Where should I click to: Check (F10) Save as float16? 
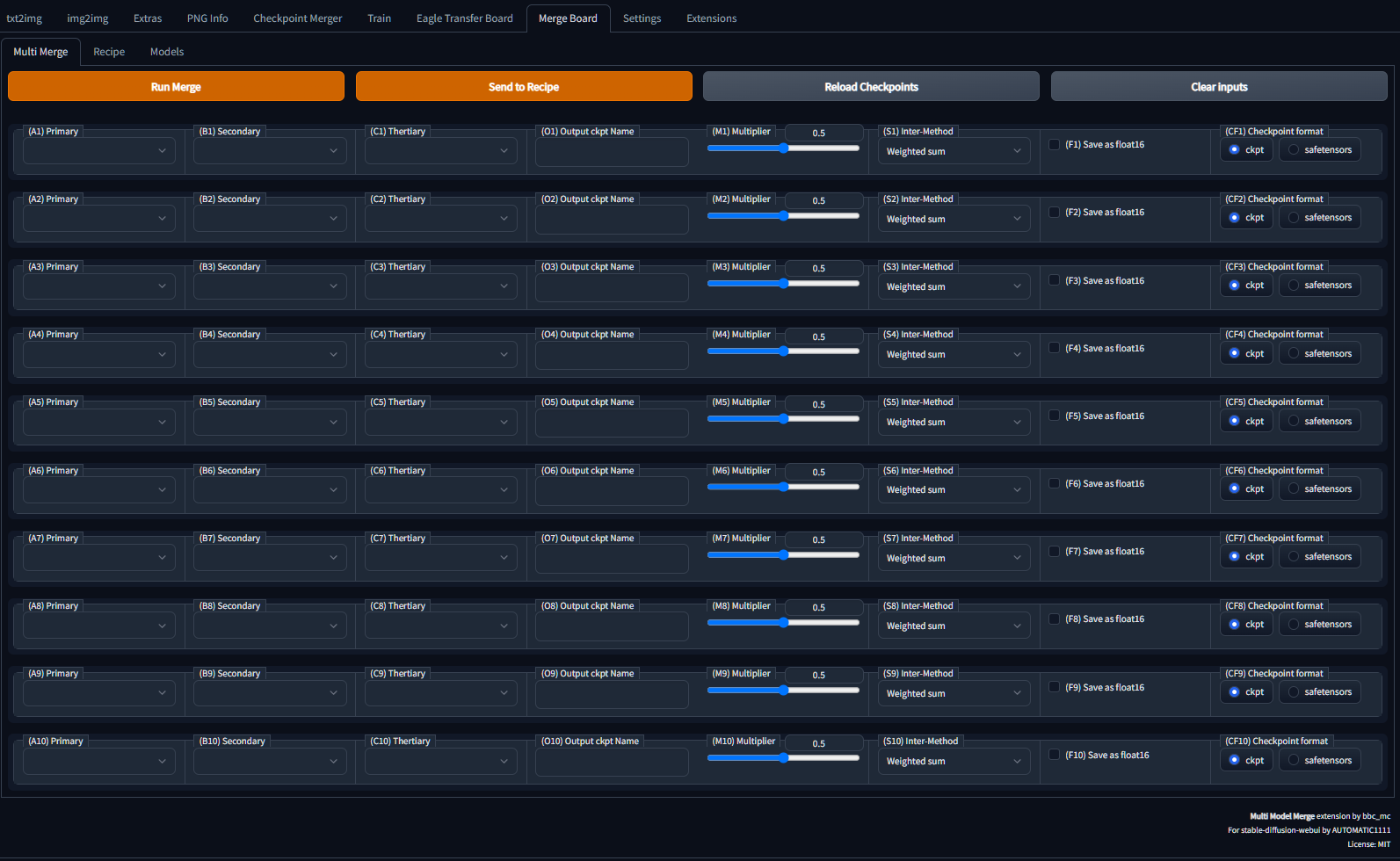click(1054, 755)
